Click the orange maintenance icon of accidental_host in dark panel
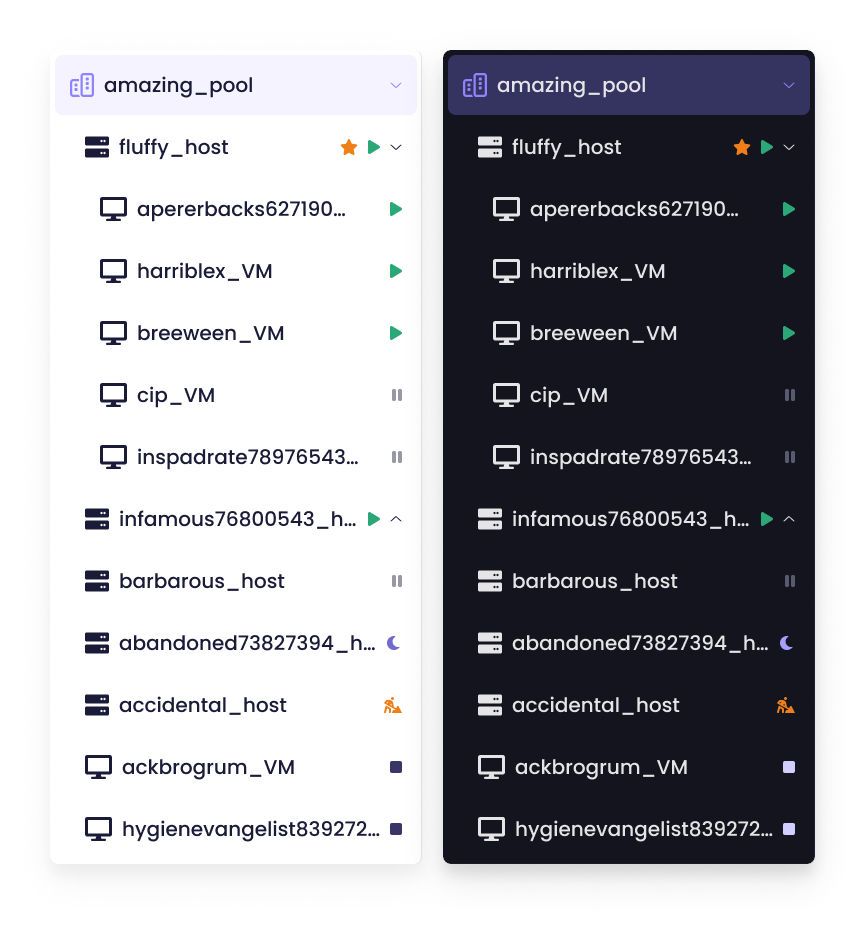Screen dimensions: 865x926 click(x=785, y=705)
